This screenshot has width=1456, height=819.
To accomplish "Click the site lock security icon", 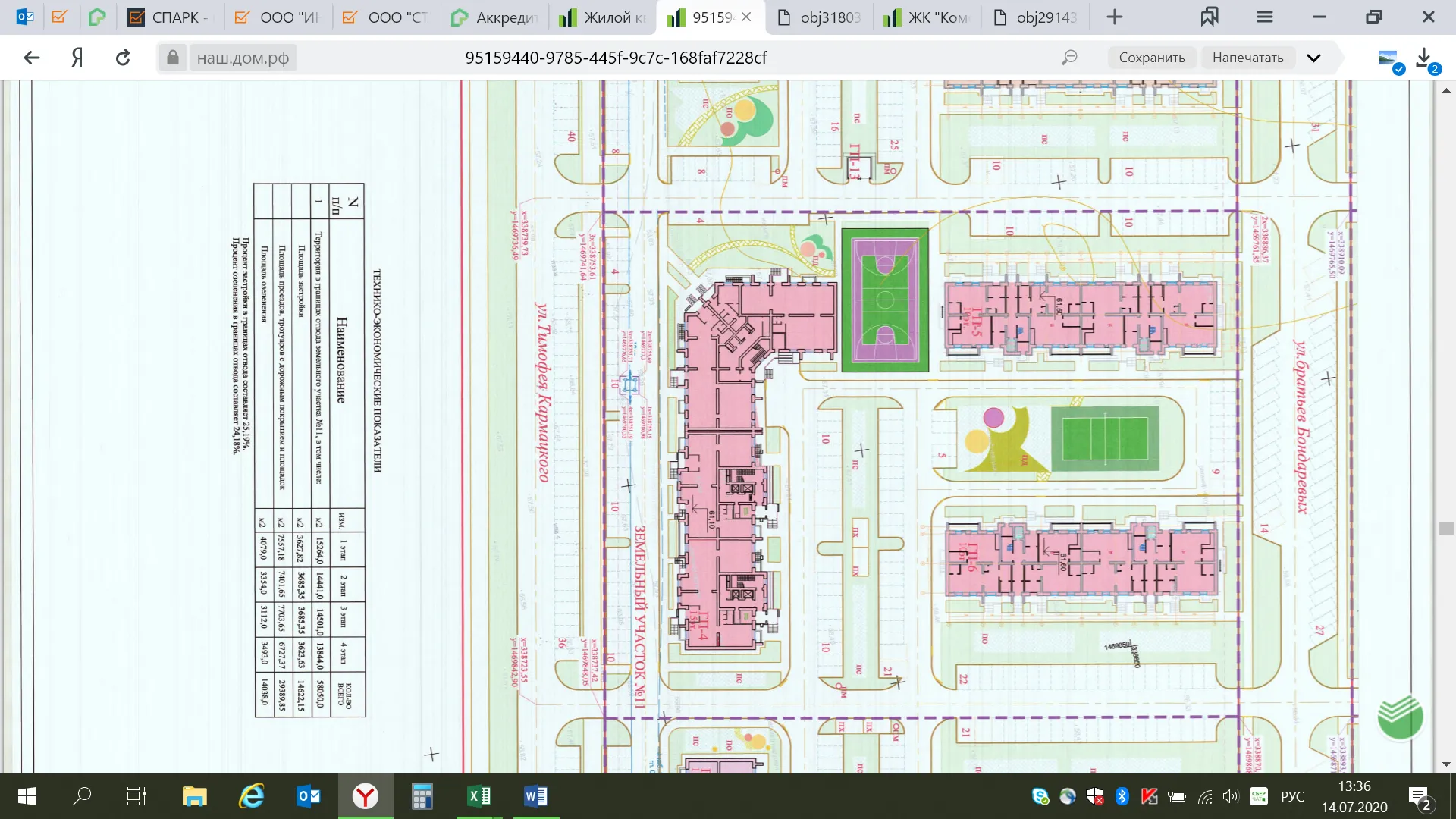I will [x=173, y=58].
